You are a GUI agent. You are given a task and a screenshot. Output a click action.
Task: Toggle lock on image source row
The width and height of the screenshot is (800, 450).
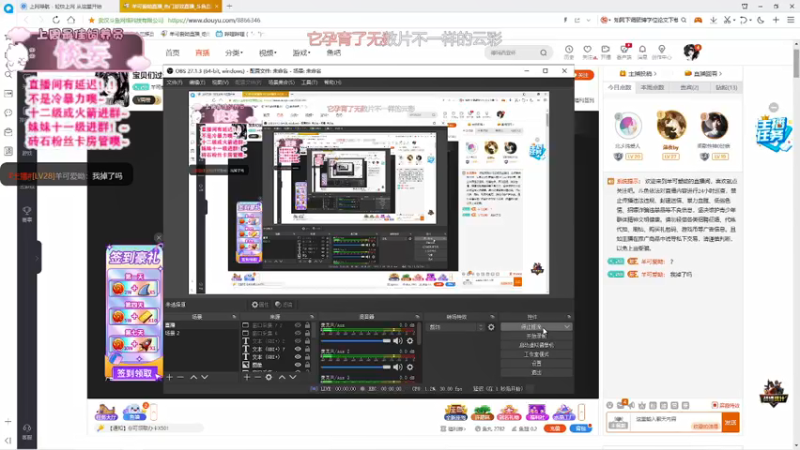pos(307,365)
